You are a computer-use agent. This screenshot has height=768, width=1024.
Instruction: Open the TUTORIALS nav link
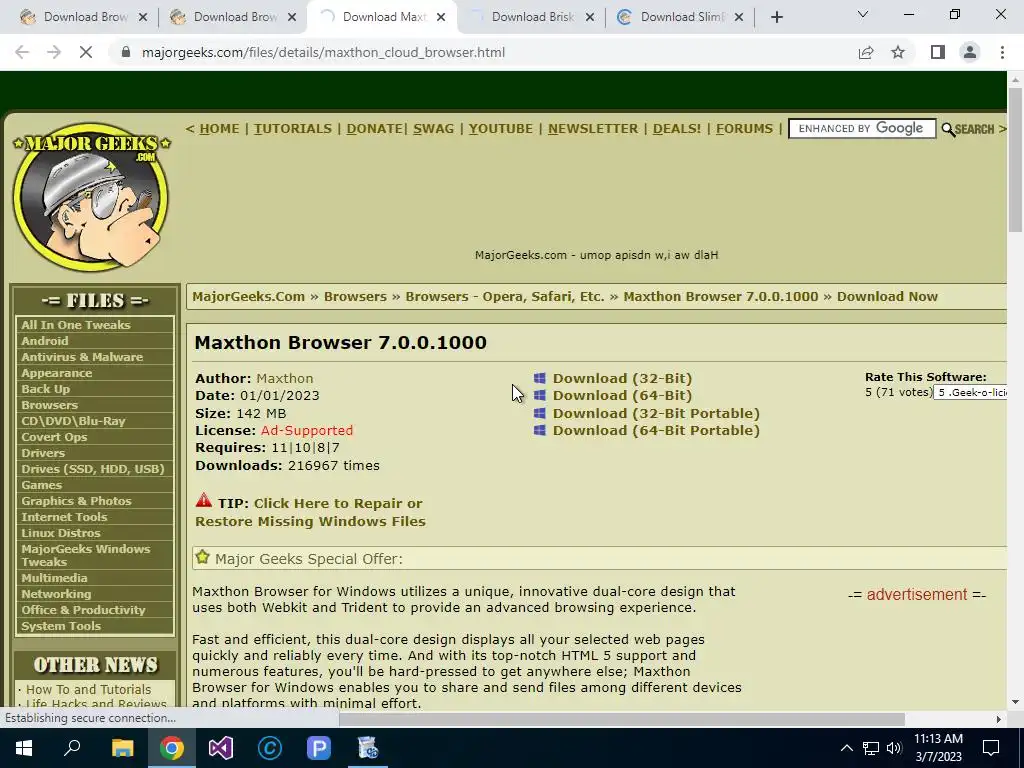click(293, 129)
